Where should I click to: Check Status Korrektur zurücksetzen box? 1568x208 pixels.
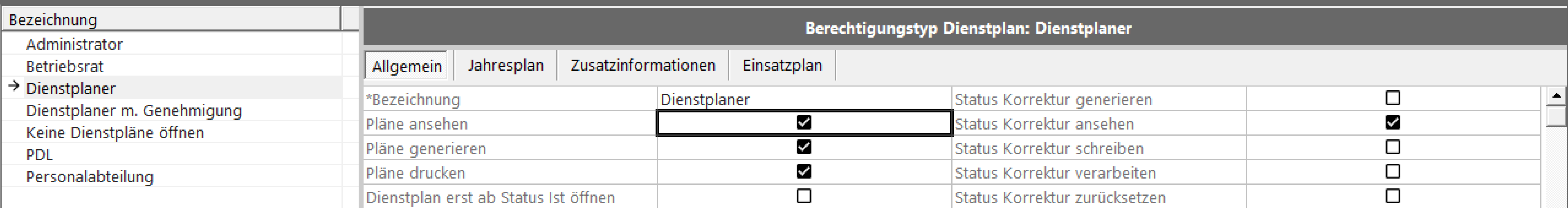(x=1392, y=196)
